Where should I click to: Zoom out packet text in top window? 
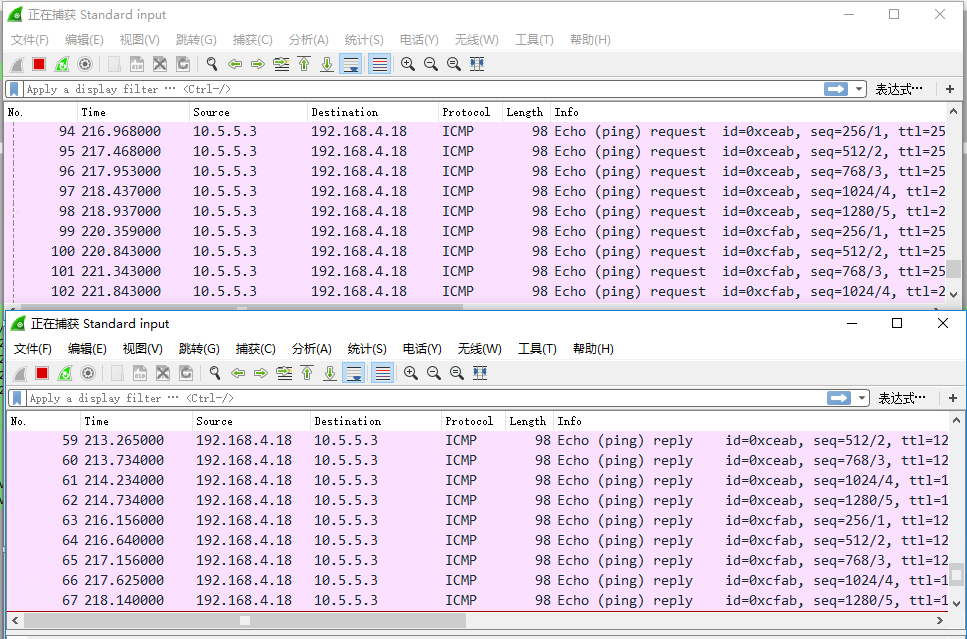pyautogui.click(x=430, y=64)
